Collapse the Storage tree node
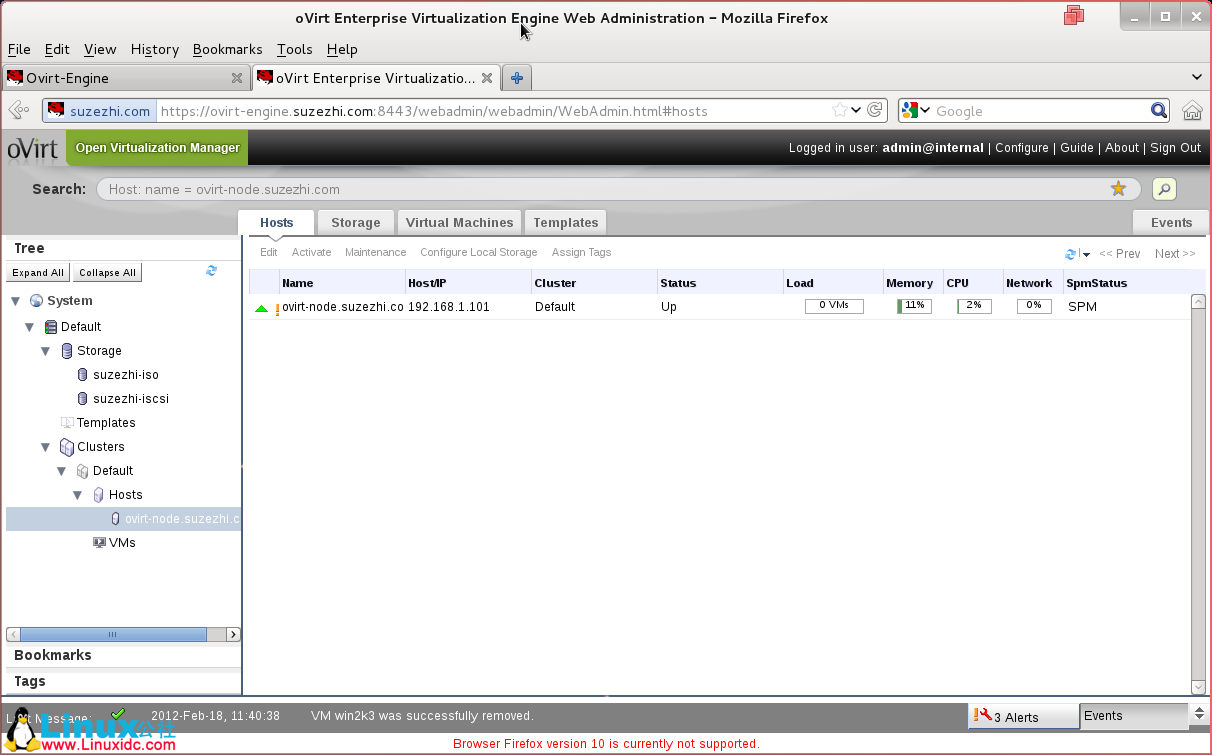Image resolution: width=1212 pixels, height=755 pixels. click(47, 351)
